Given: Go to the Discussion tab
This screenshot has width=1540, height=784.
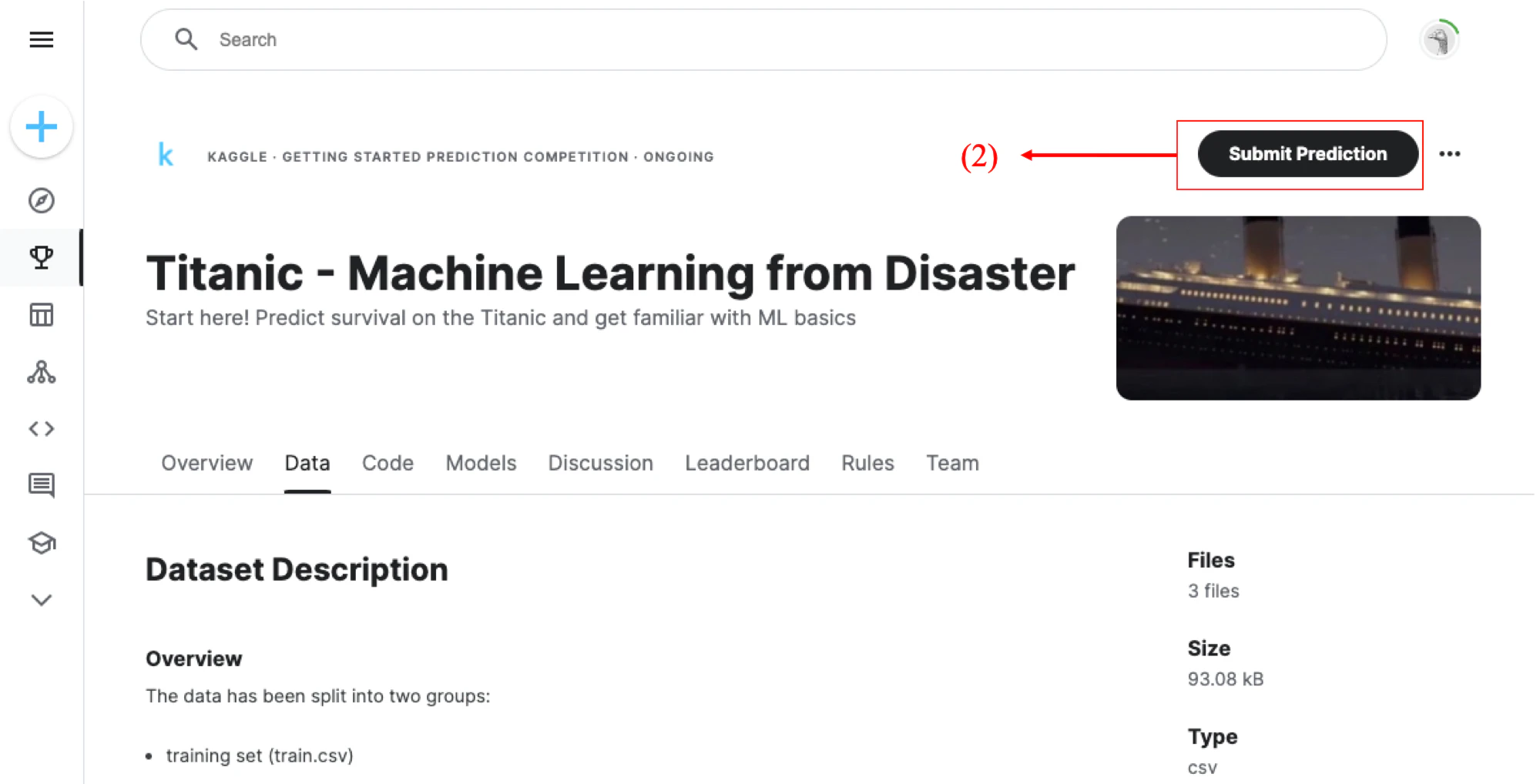Looking at the screenshot, I should coord(600,463).
